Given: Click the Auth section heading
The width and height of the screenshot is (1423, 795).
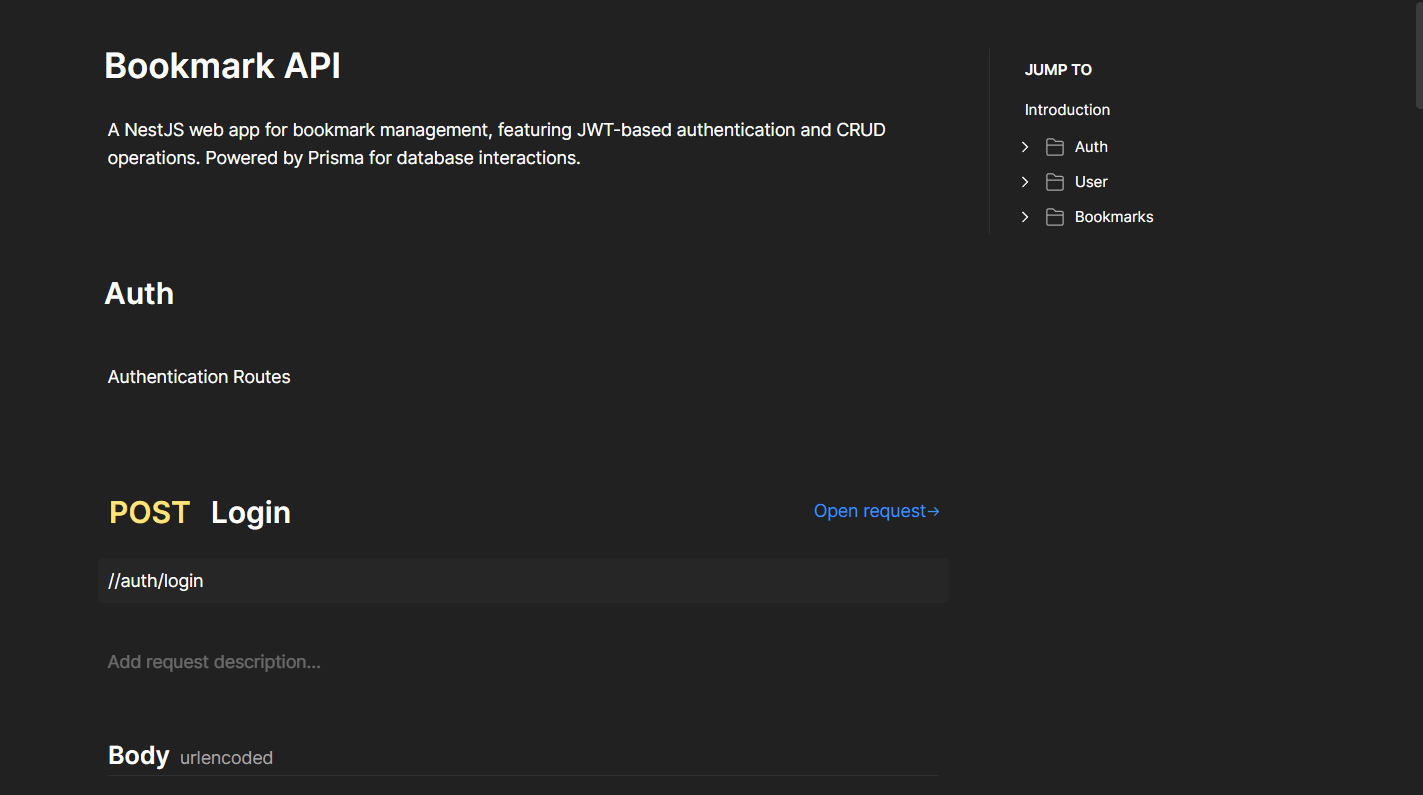Looking at the screenshot, I should pos(139,294).
